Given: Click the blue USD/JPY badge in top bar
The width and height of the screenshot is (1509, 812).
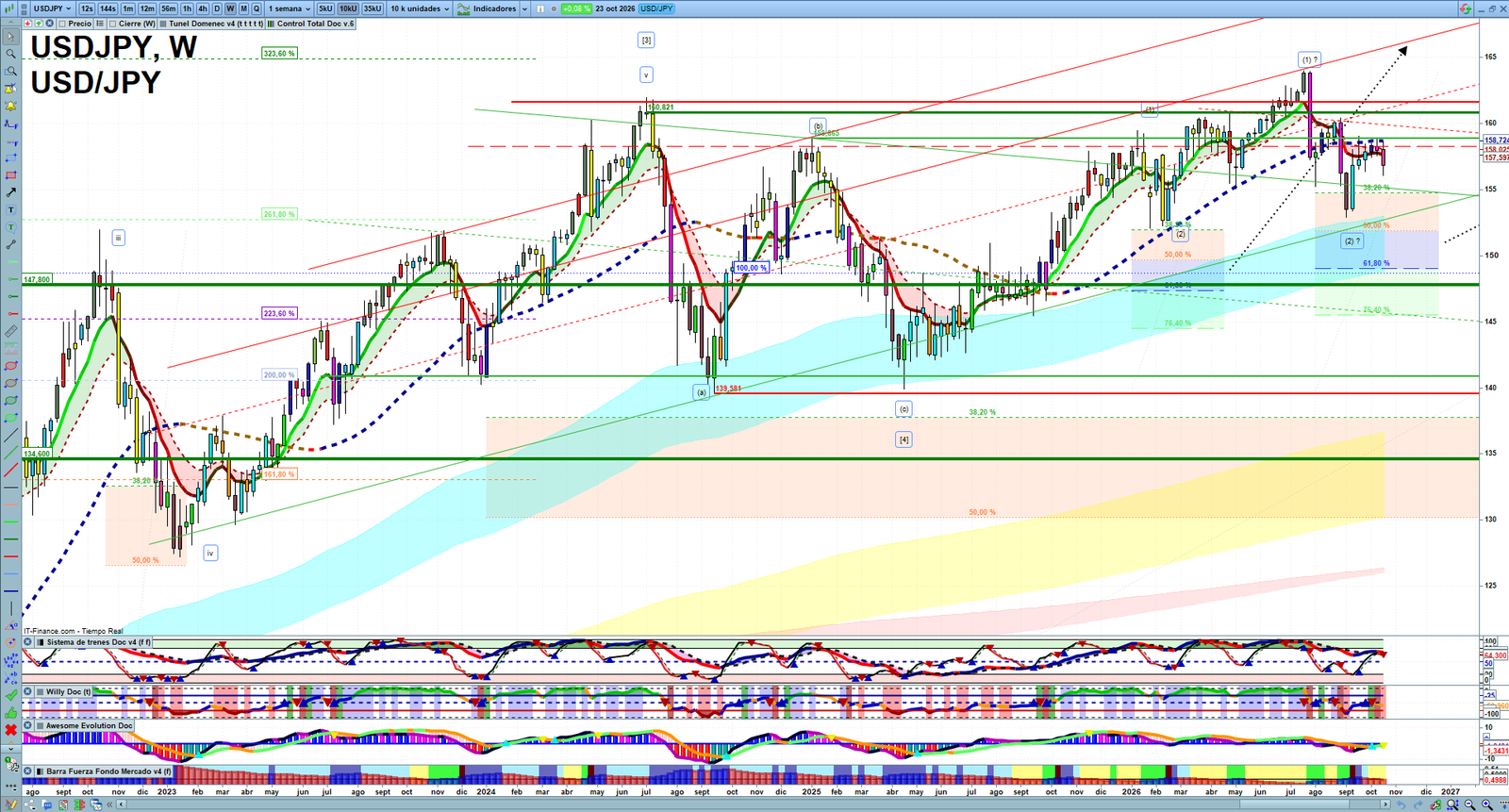Looking at the screenshot, I should (656, 8).
